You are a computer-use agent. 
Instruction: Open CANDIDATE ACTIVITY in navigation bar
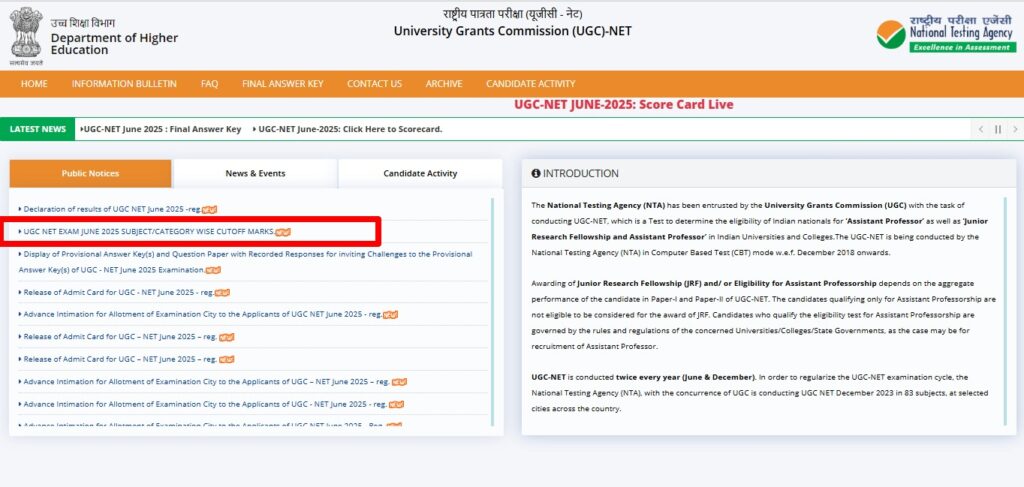click(x=530, y=84)
